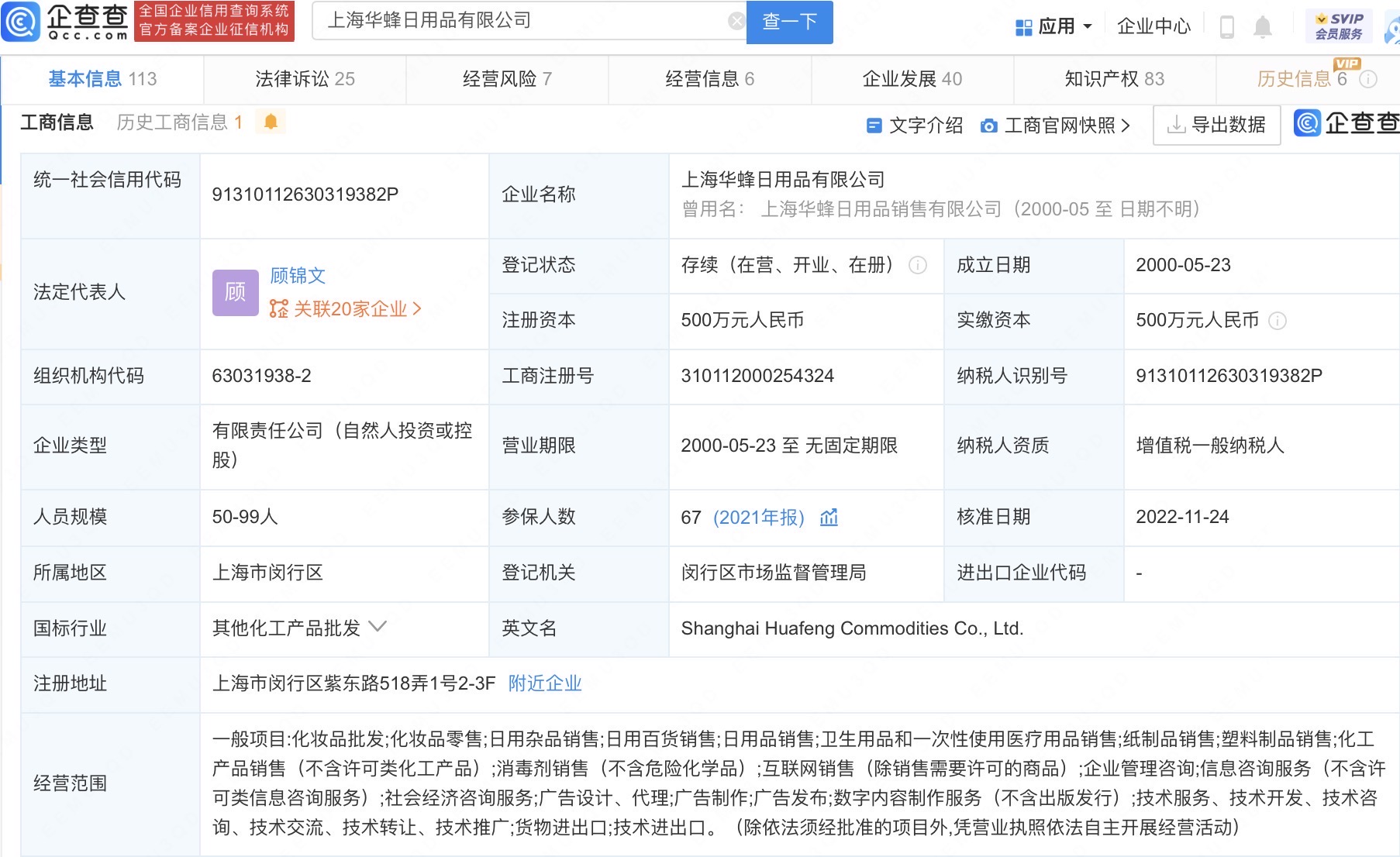This screenshot has width=1400, height=857.
Task: Click 登记机关 value 闵行区市场监督管理局
Action: 774,573
